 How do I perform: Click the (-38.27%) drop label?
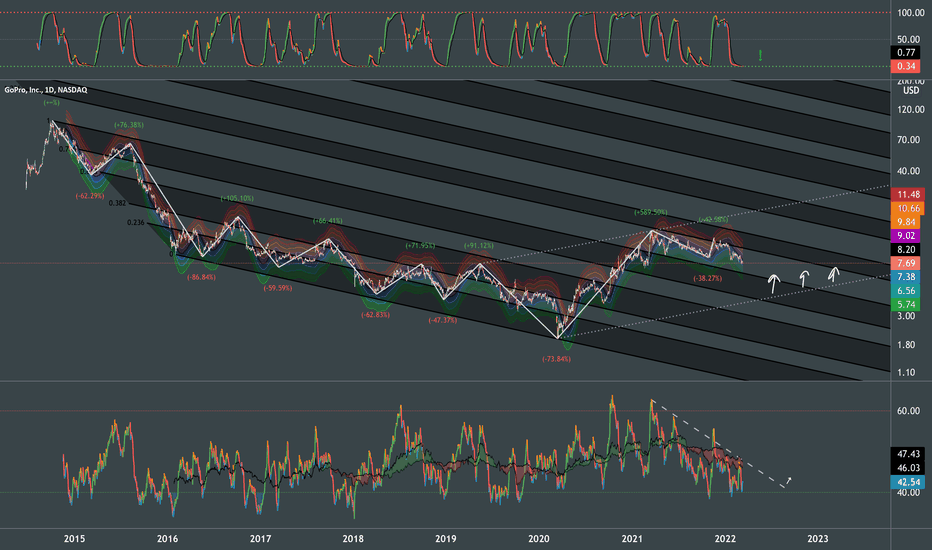tap(707, 278)
